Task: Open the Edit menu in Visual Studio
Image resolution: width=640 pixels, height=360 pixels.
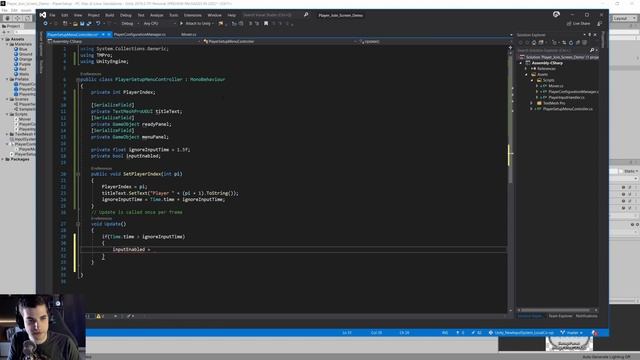Action: 64,15
